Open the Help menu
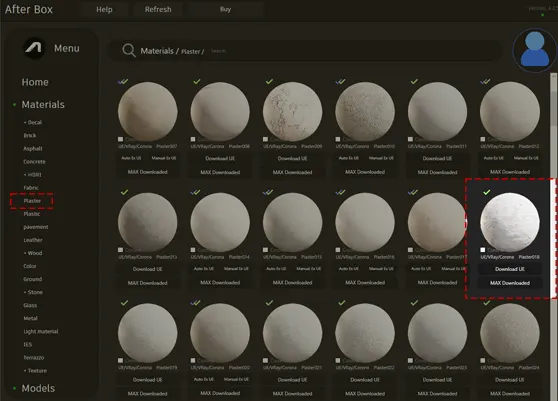 (x=104, y=10)
